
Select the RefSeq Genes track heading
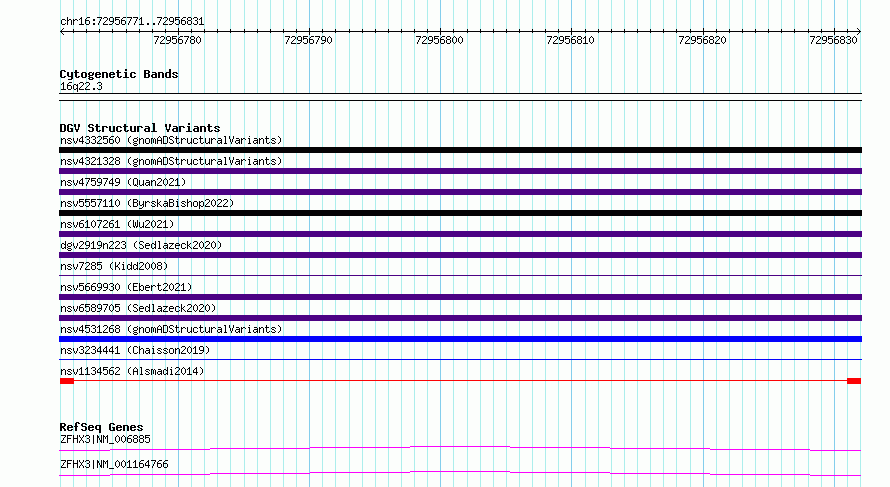click(x=102, y=427)
